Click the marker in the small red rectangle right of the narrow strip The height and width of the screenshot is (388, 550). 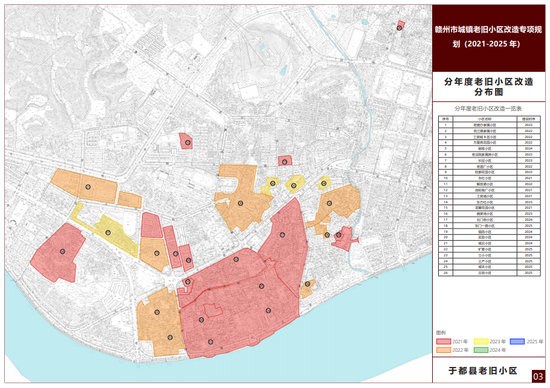[x=188, y=260]
